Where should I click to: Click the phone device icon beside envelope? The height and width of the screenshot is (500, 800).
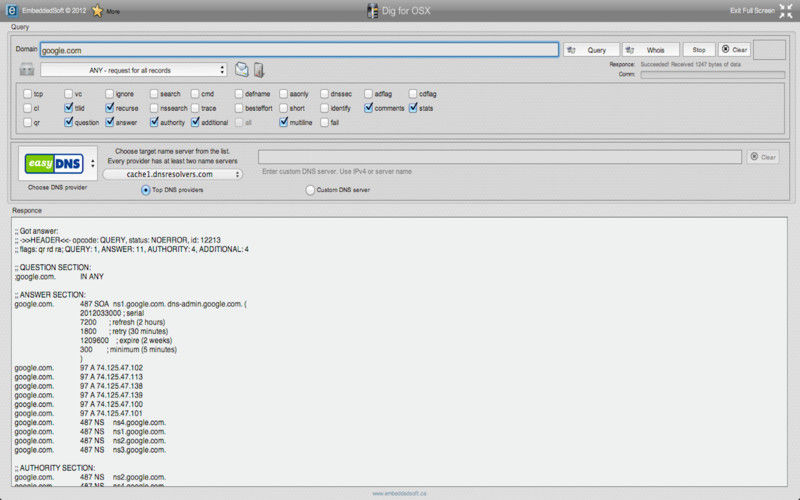point(259,69)
